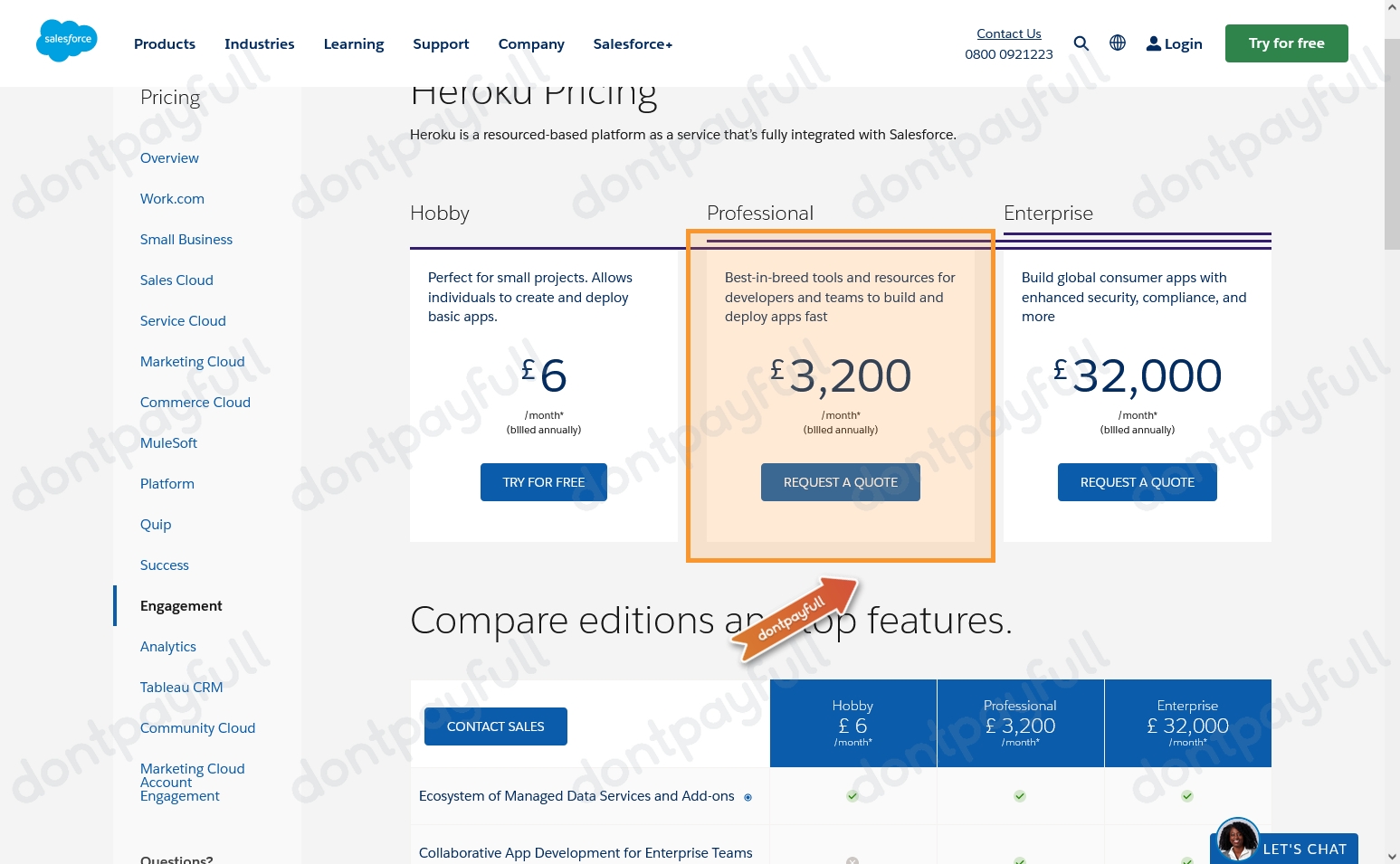1400x864 pixels.
Task: Open Sales Cloud pricing link
Action: click(176, 280)
